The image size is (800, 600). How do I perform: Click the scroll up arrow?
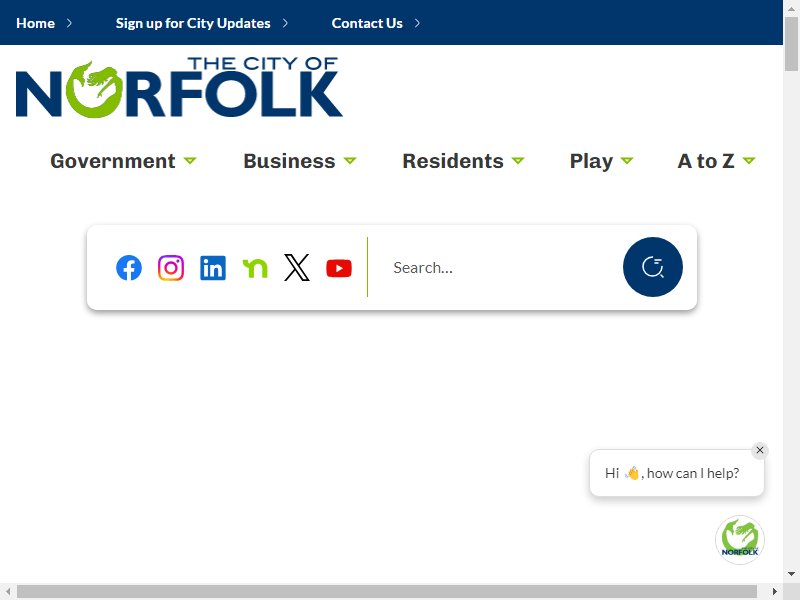(791, 8)
